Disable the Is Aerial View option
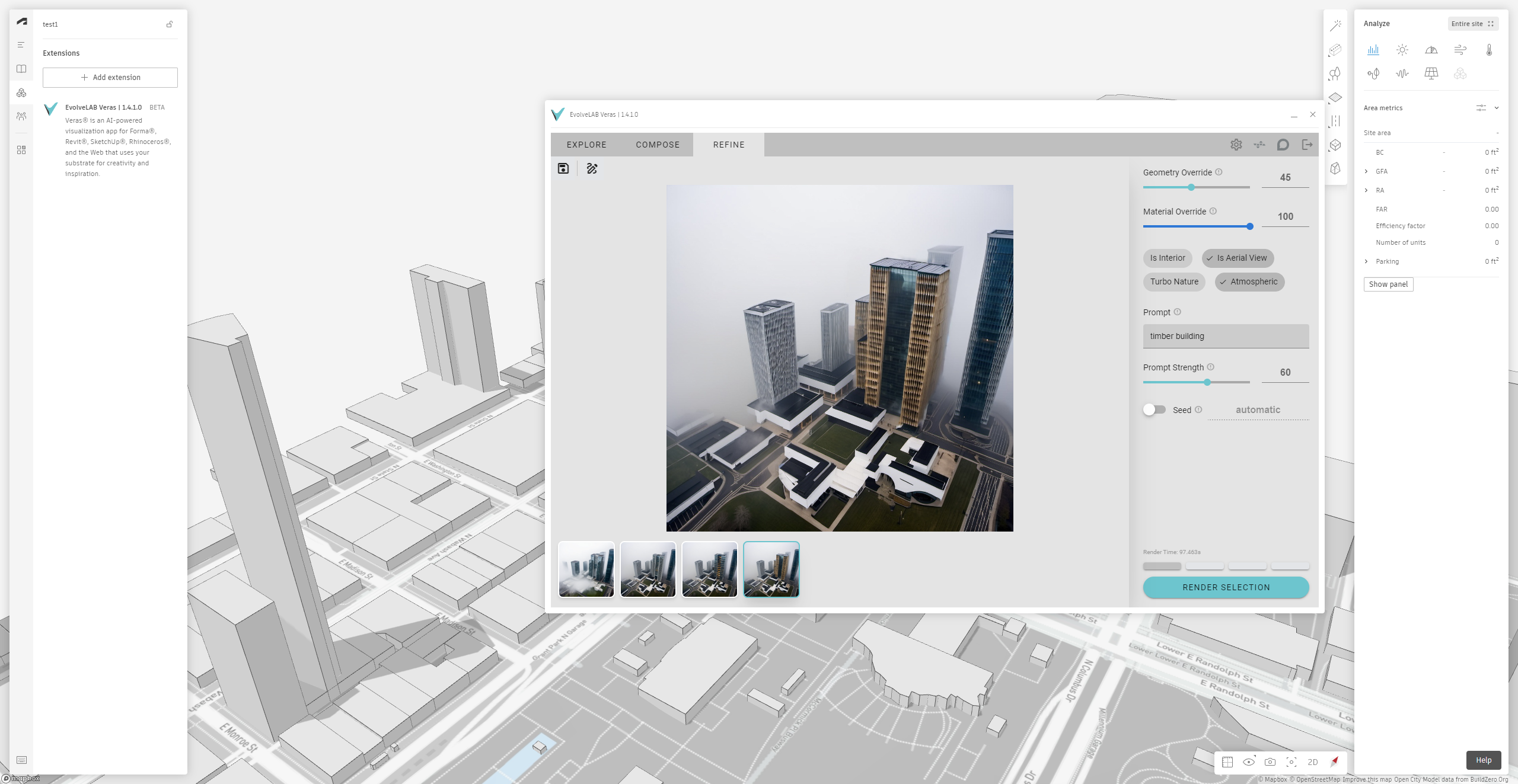Image resolution: width=1518 pixels, height=784 pixels. pos(1238,258)
